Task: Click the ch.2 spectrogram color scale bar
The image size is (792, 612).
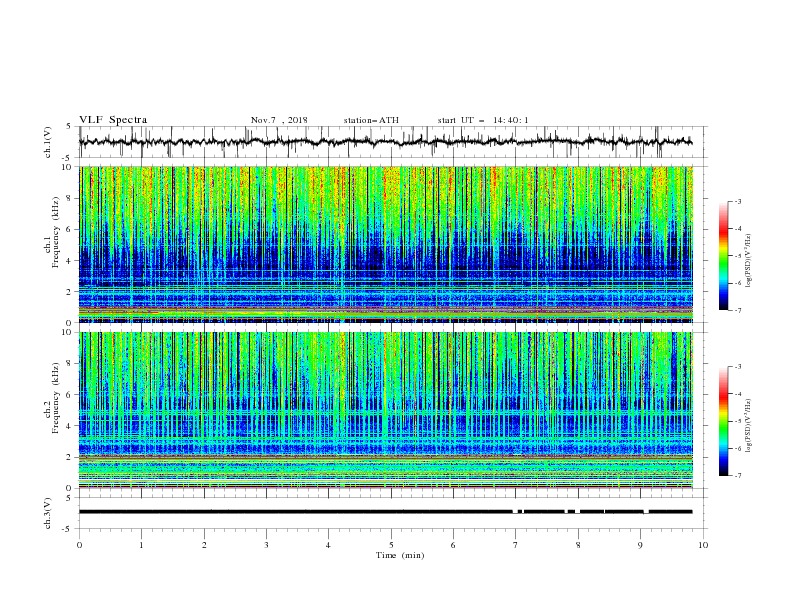Action: click(x=724, y=421)
